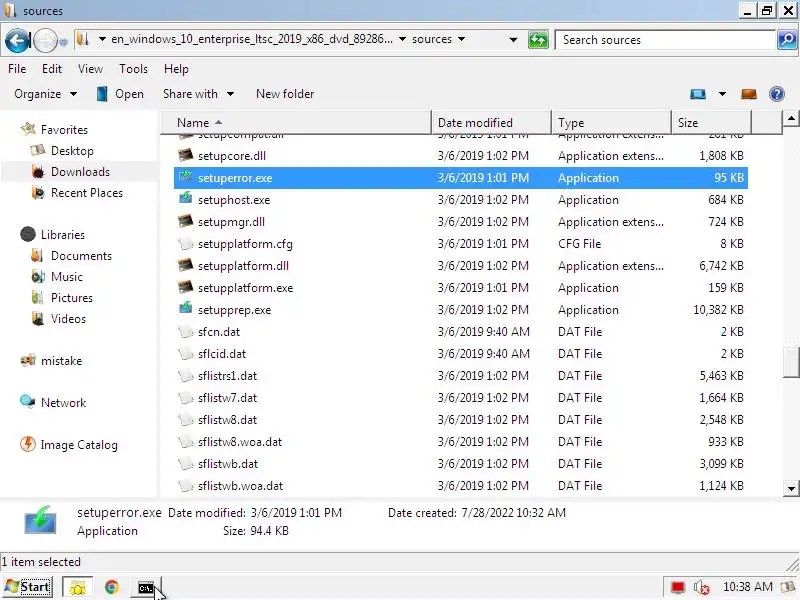Click the Forward navigation arrow

[x=45, y=40]
